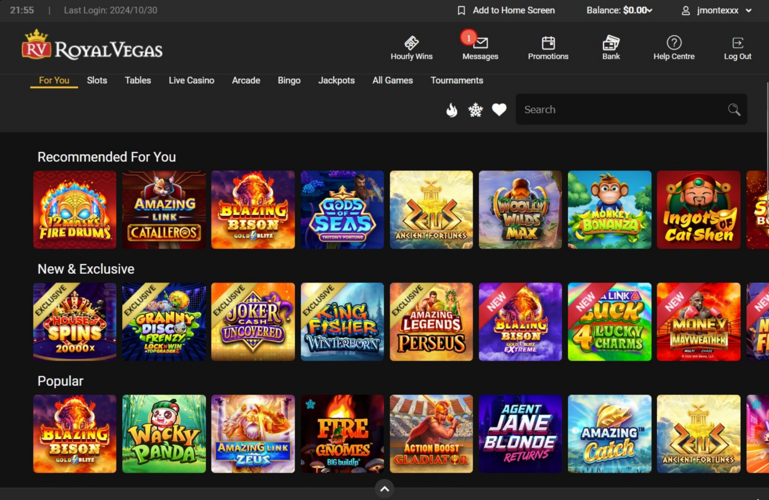This screenshot has width=769, height=500.
Task: Click the search magnifier icon
Action: click(734, 109)
